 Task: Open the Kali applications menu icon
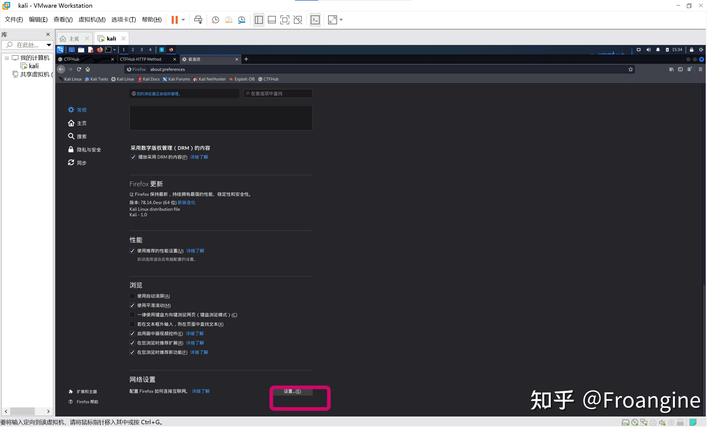(x=61, y=50)
